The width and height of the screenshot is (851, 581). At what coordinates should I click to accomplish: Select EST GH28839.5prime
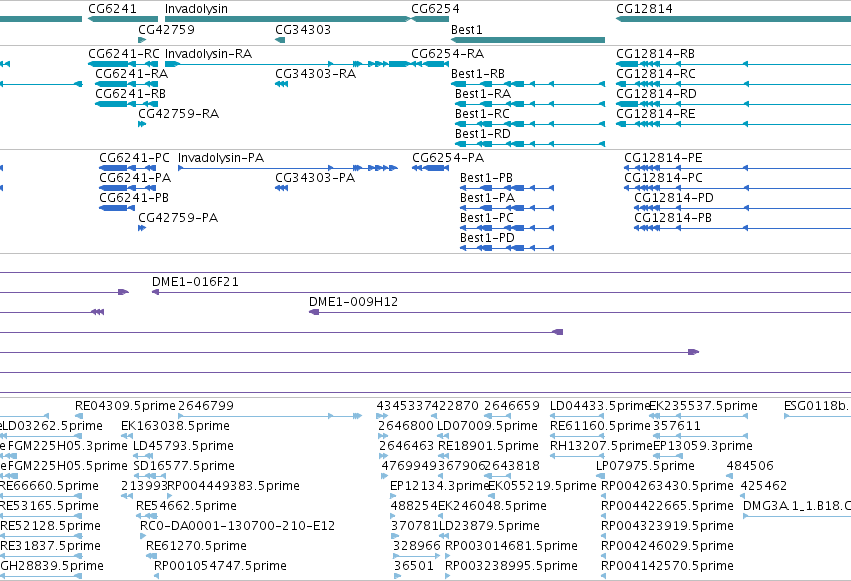[52, 566]
